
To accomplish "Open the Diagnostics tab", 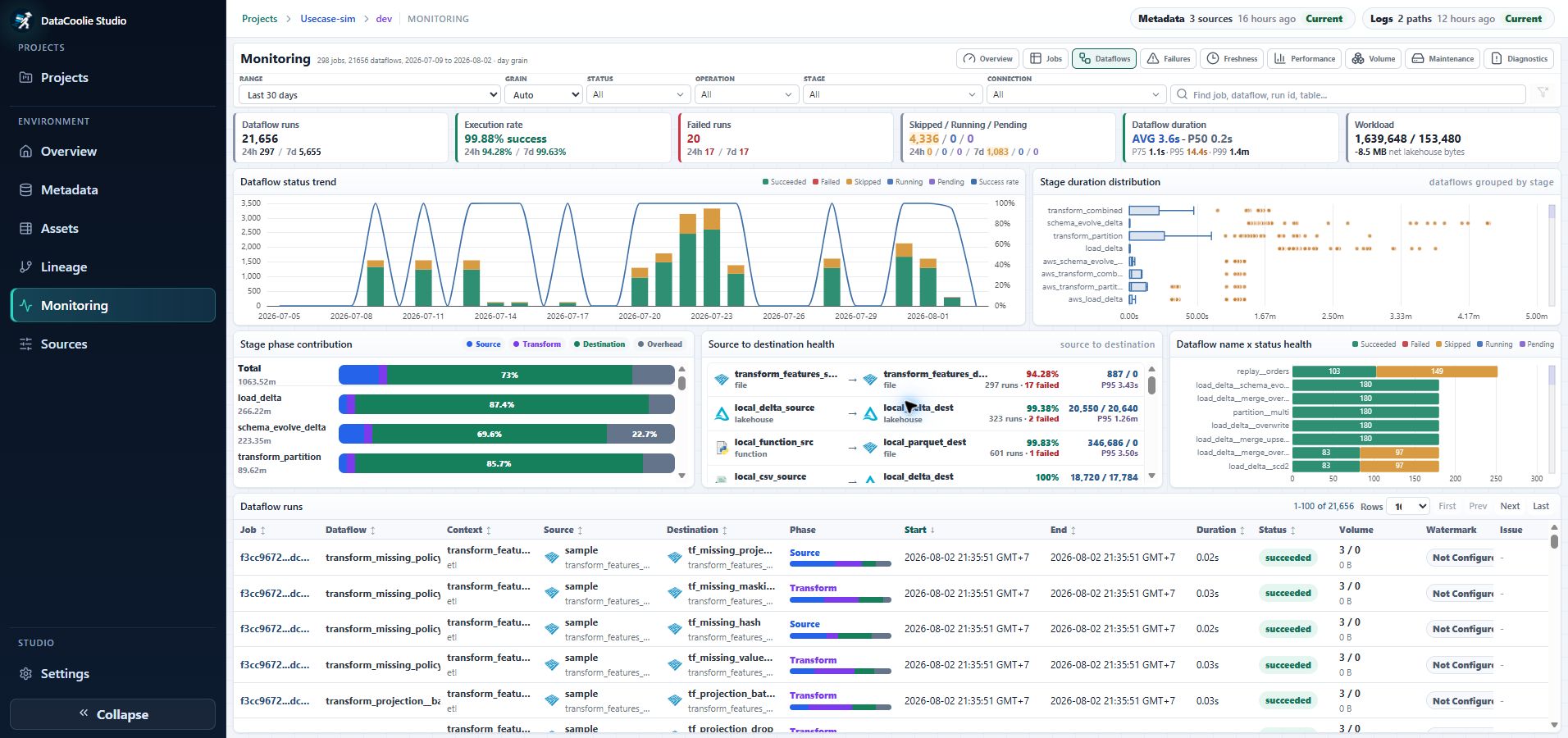I will click(x=1519, y=58).
